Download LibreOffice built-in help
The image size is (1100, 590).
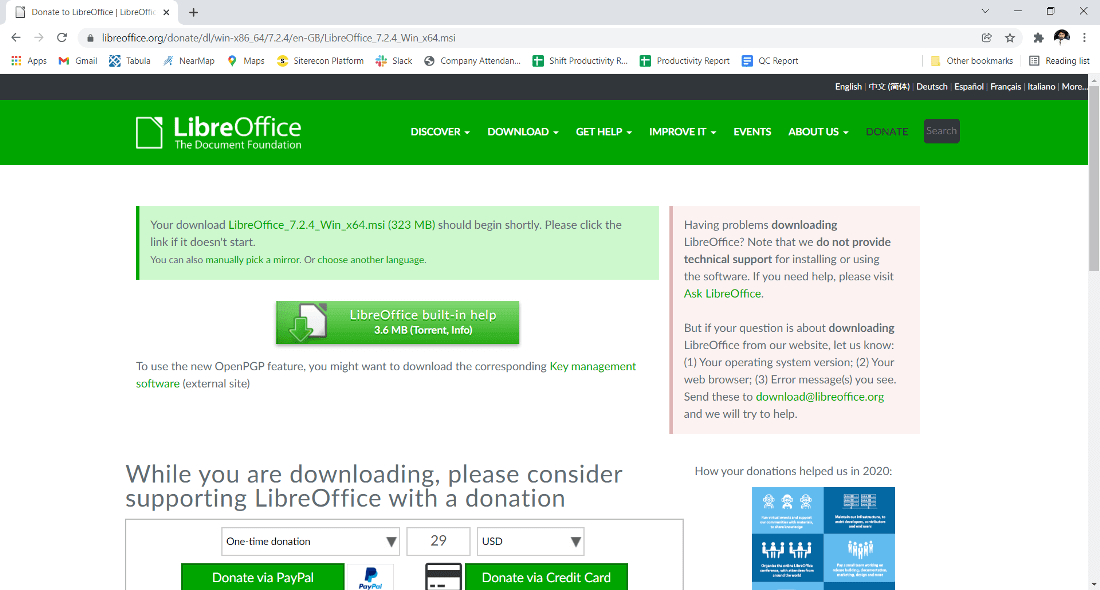(398, 323)
